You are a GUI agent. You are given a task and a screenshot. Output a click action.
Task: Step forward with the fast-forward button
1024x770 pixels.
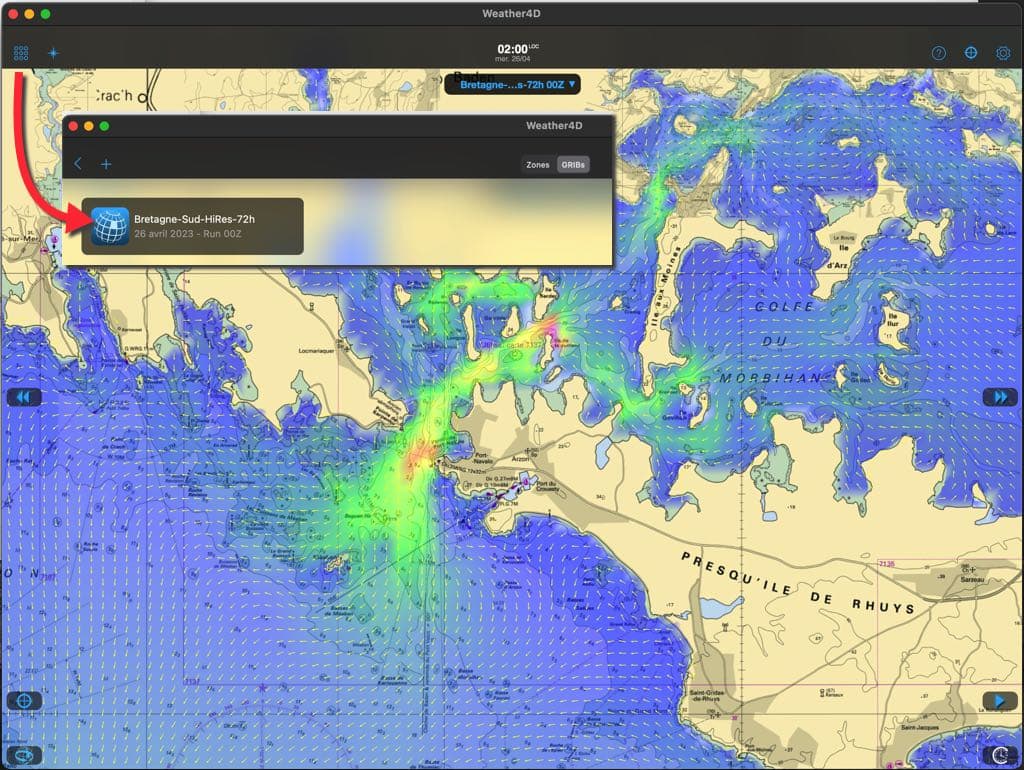pyautogui.click(x=1000, y=397)
